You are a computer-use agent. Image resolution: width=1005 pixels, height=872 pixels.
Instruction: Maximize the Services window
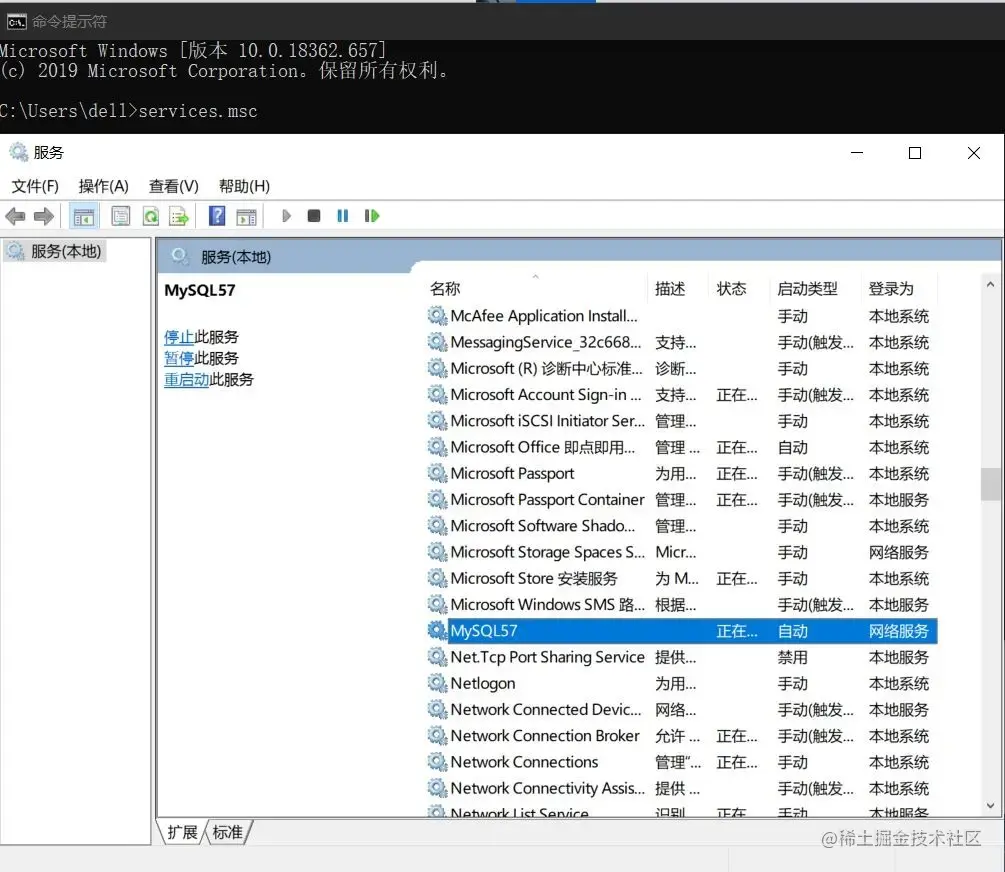coord(915,153)
